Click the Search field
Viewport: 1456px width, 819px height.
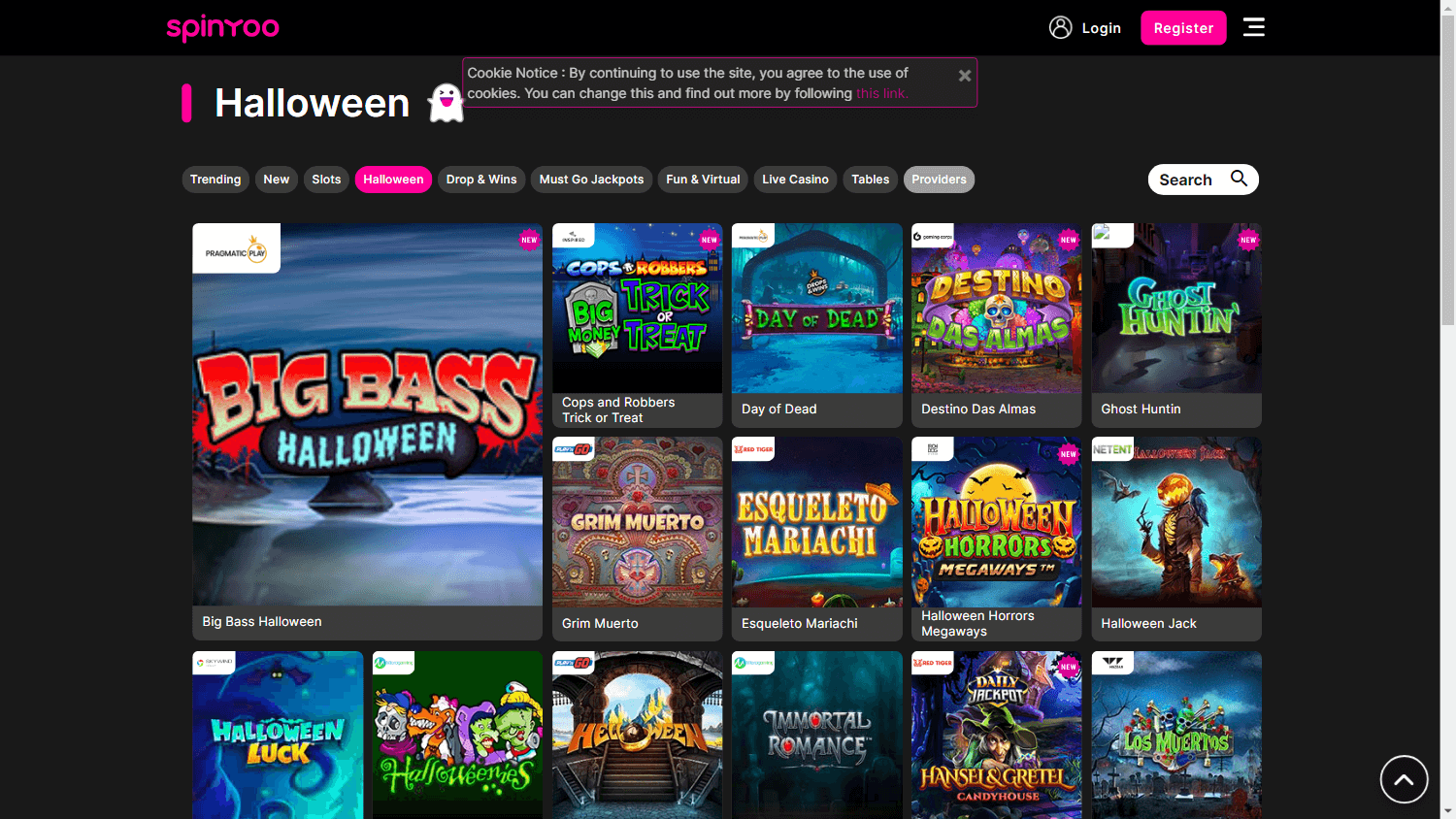click(1203, 180)
